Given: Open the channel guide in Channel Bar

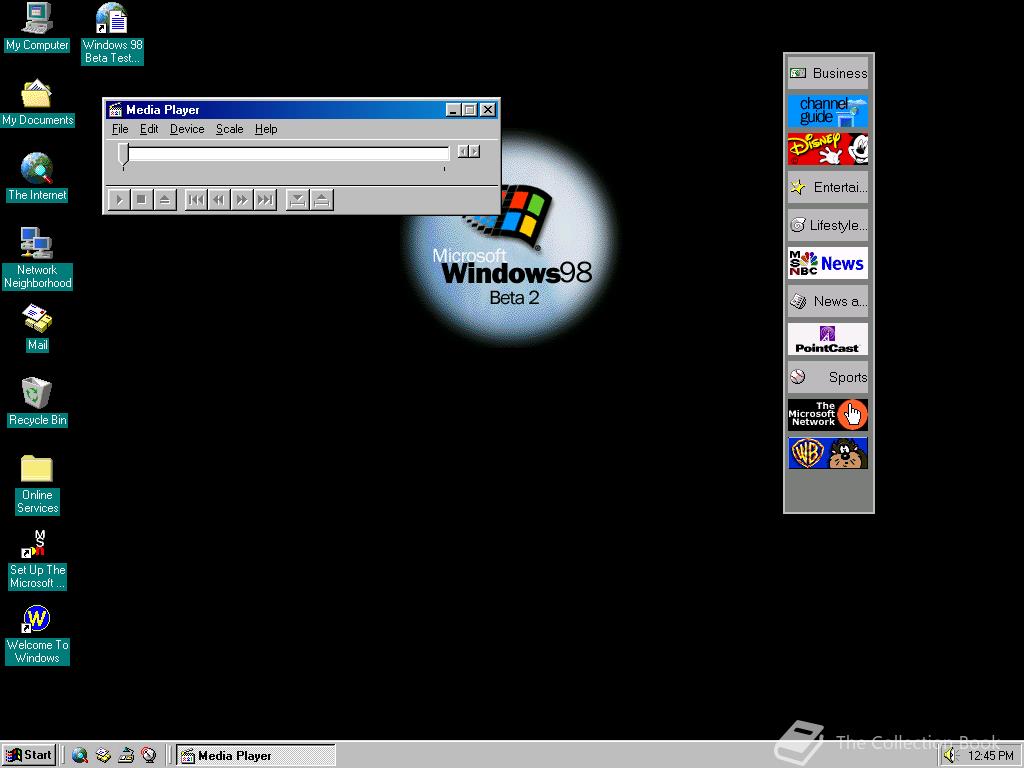Looking at the screenshot, I should click(x=827, y=111).
